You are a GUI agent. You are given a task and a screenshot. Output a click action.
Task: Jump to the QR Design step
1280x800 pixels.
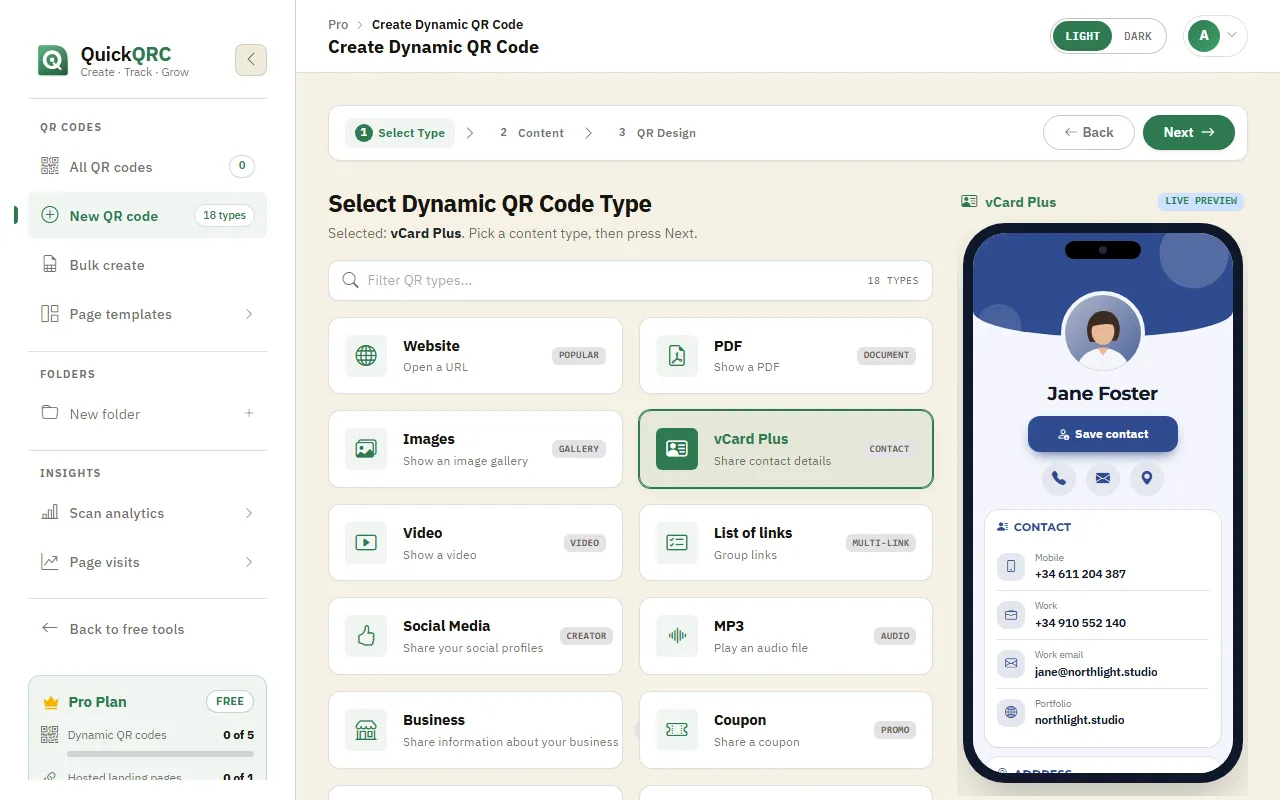(657, 133)
